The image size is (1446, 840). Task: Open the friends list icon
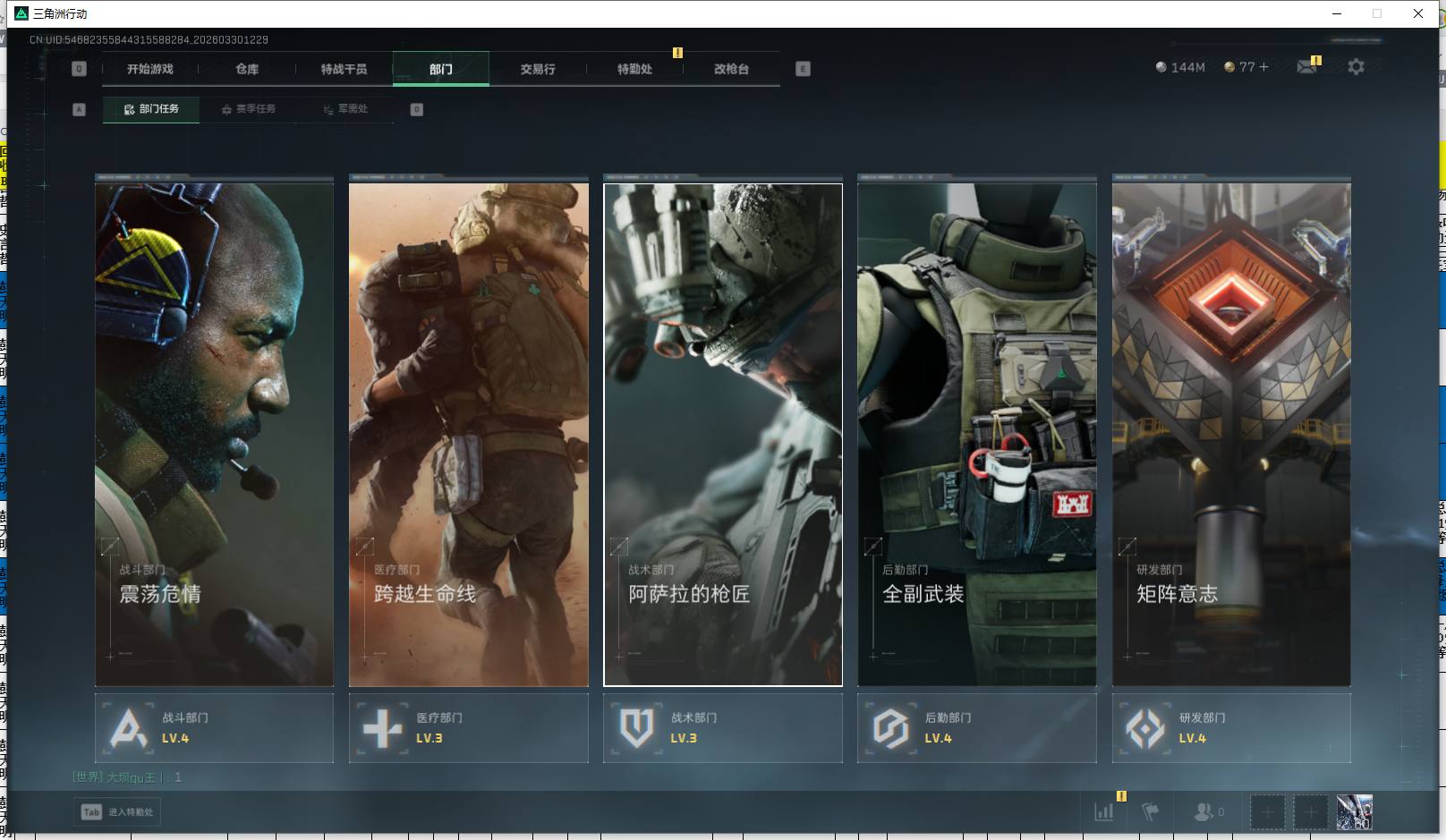[x=1204, y=811]
